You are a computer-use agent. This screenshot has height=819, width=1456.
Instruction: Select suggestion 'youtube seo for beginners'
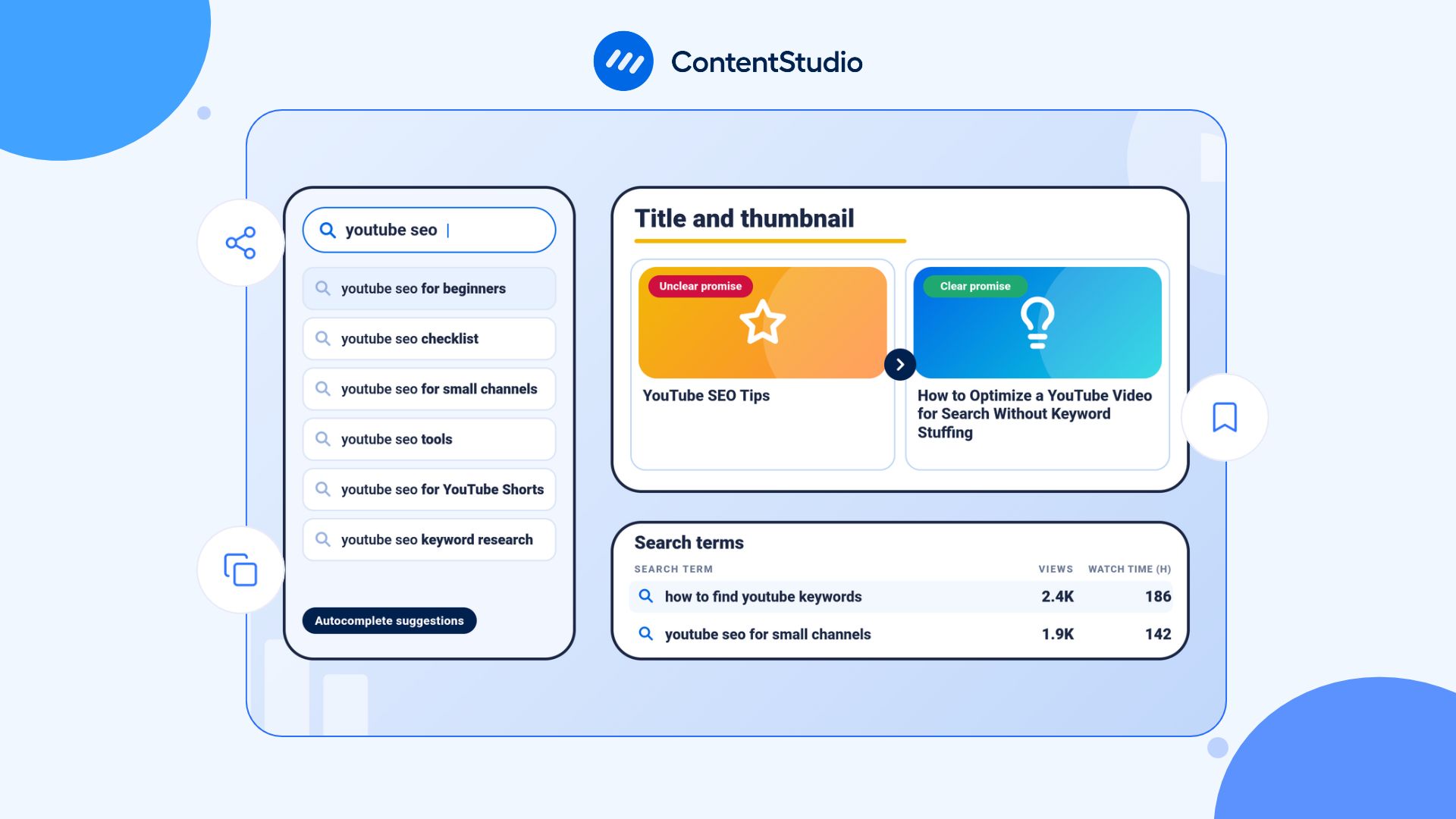(x=429, y=288)
